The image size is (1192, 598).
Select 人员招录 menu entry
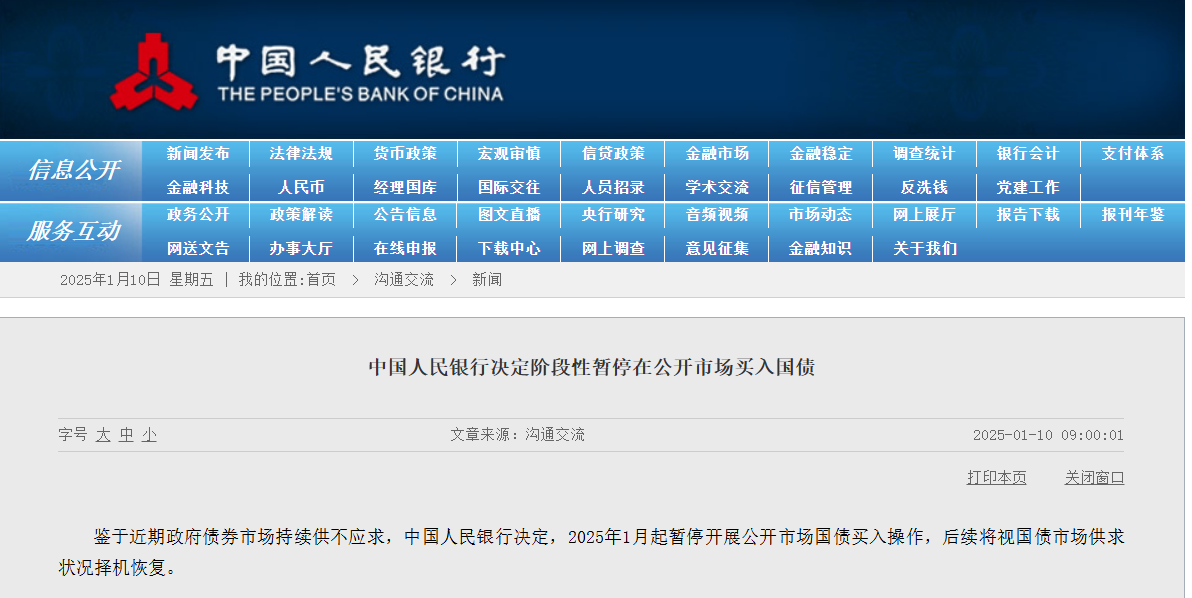click(x=613, y=187)
